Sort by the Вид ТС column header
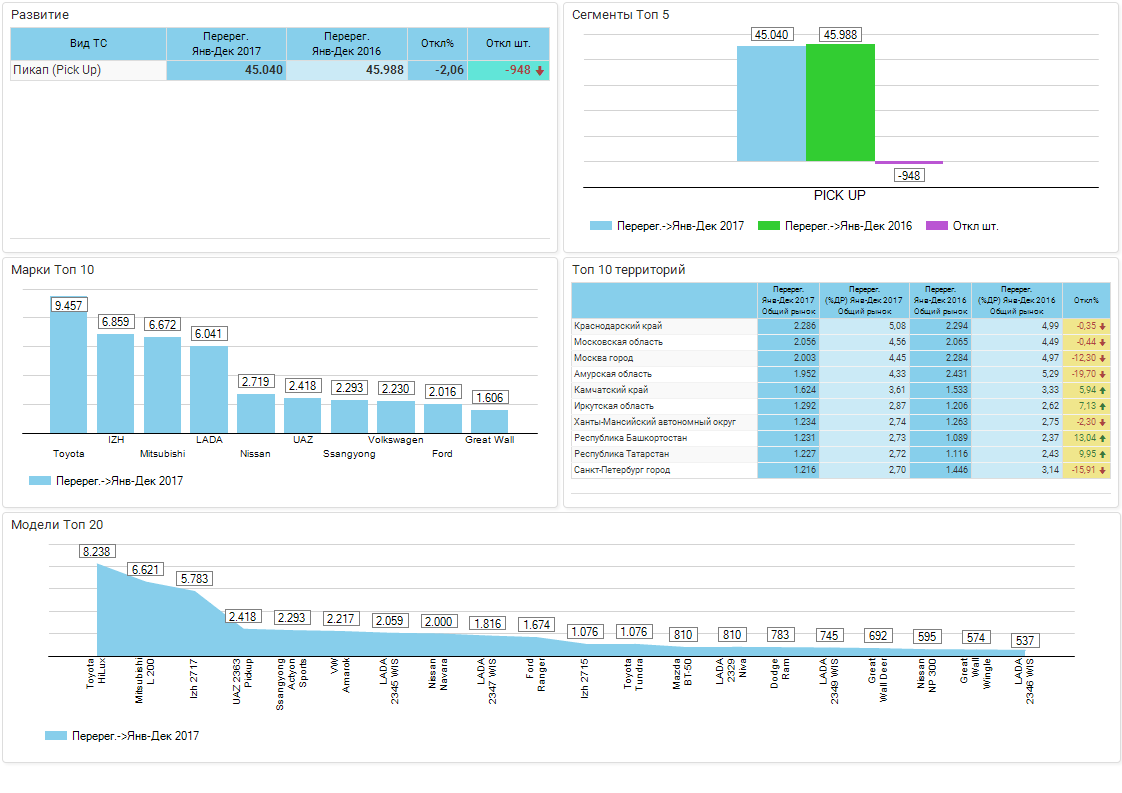Screen dimensions: 1122x793 88,43
